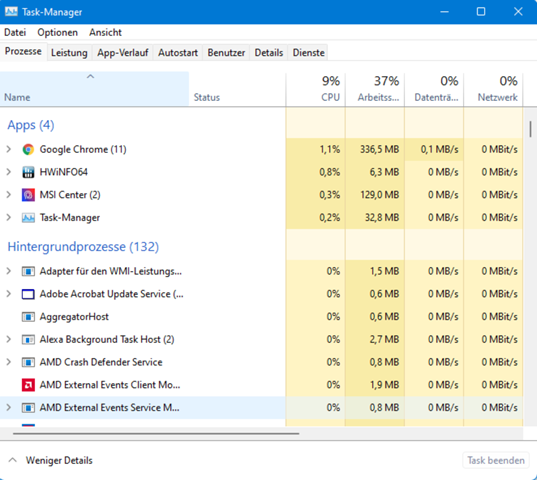Image resolution: width=537 pixels, height=480 pixels.
Task: Open the Ansicht menu
Action: 105,33
